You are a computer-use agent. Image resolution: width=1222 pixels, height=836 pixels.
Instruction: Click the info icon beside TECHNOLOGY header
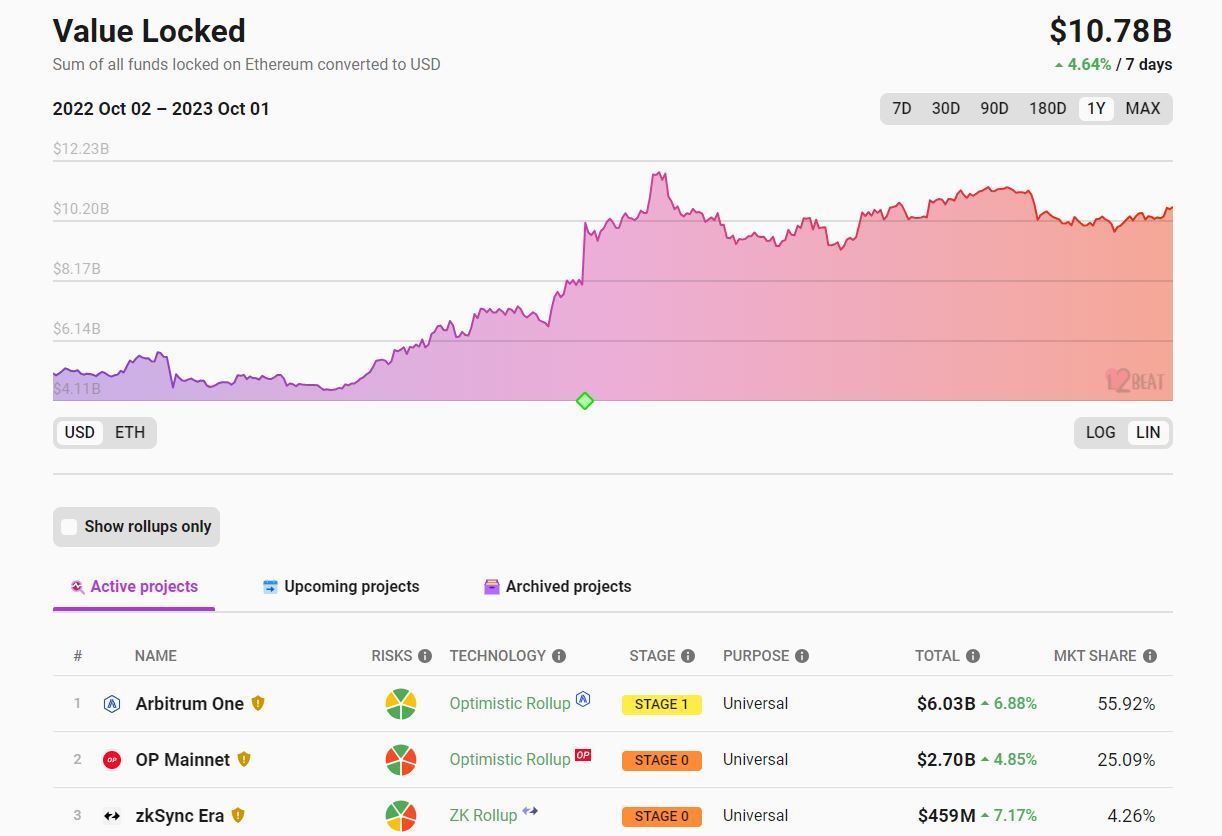559,656
